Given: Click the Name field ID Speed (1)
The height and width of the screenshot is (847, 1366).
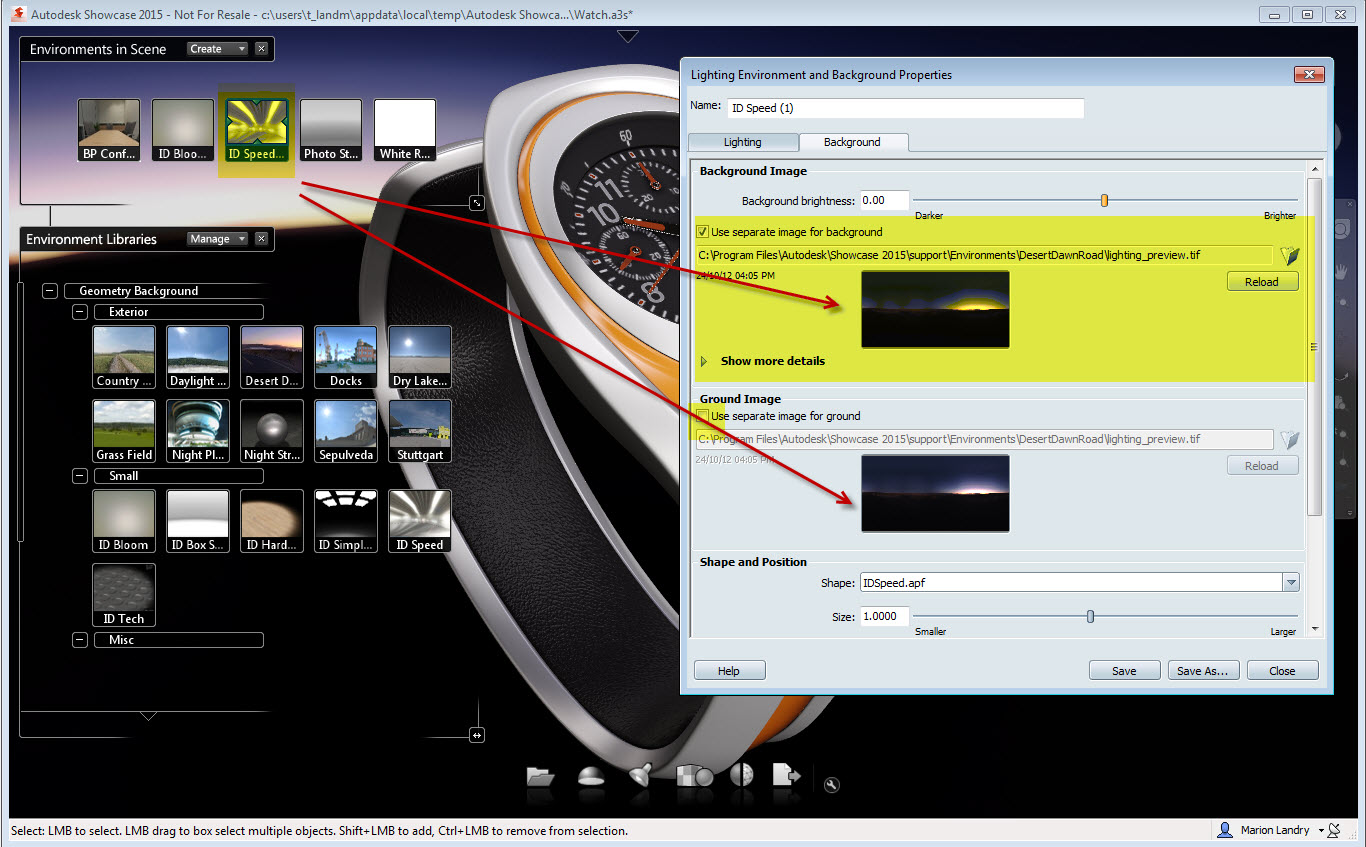Looking at the screenshot, I should coord(906,108).
